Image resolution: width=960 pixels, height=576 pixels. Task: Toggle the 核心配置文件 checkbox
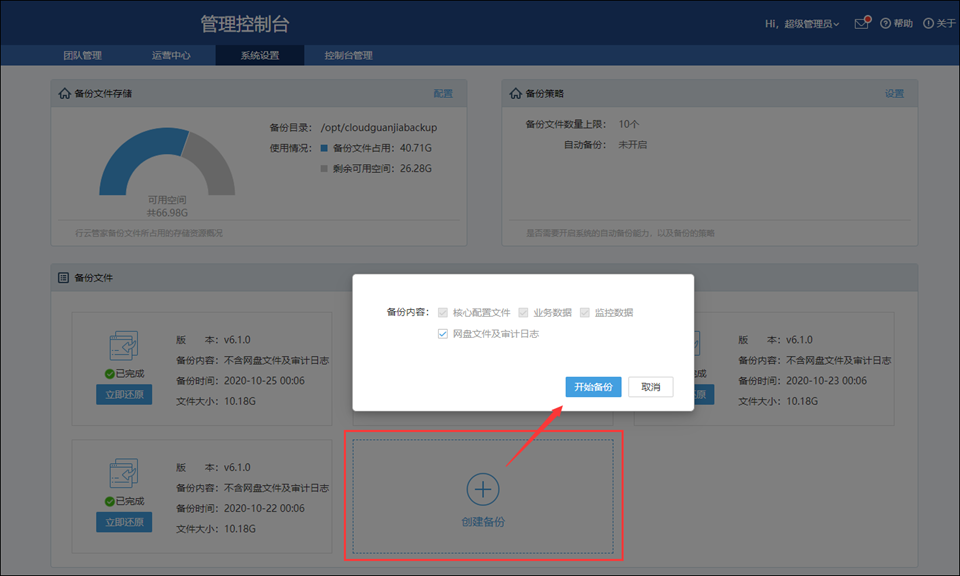pyautogui.click(x=443, y=313)
